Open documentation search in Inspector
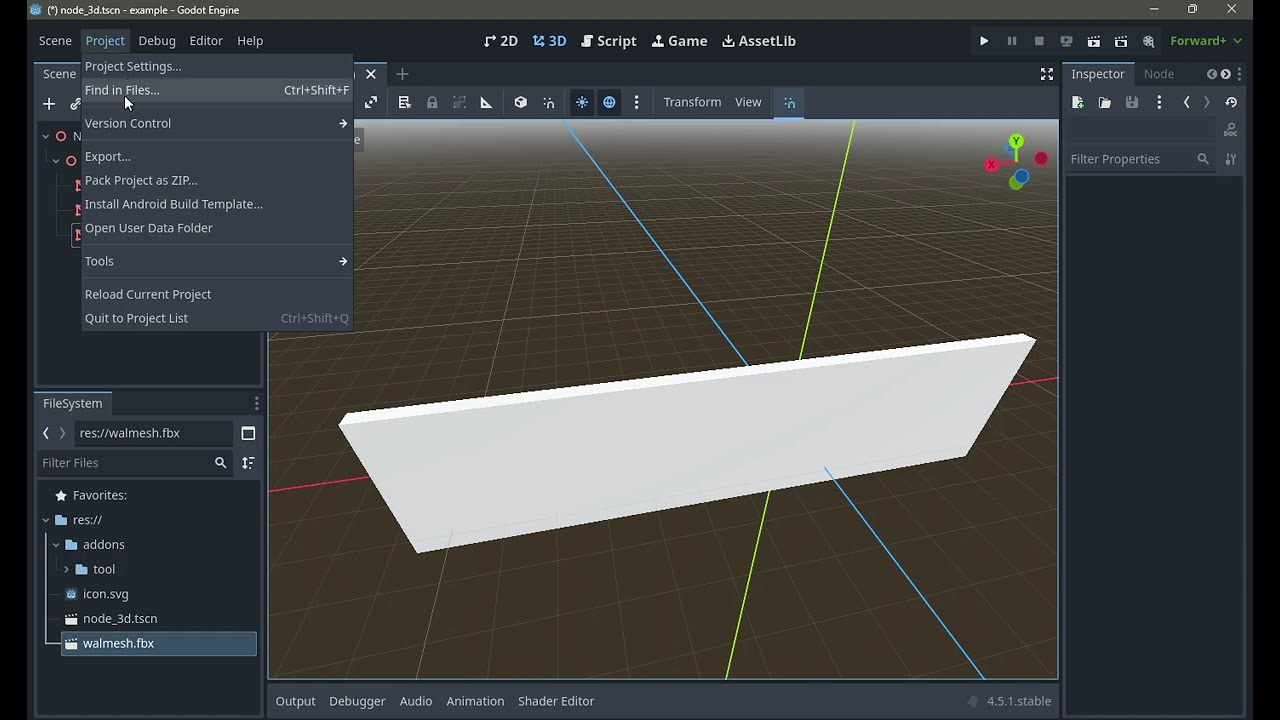The image size is (1280, 720). [1230, 130]
